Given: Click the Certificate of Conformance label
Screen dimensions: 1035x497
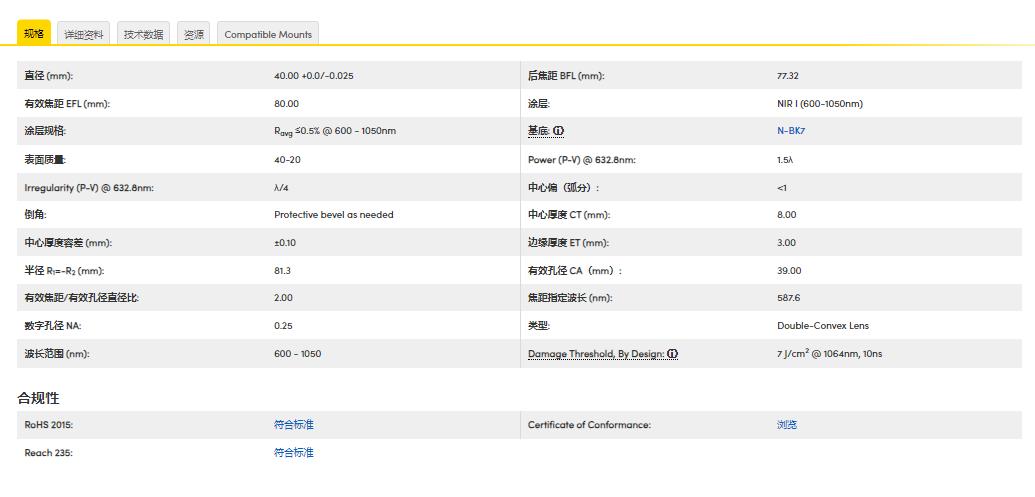Looking at the screenshot, I should click(x=589, y=425).
